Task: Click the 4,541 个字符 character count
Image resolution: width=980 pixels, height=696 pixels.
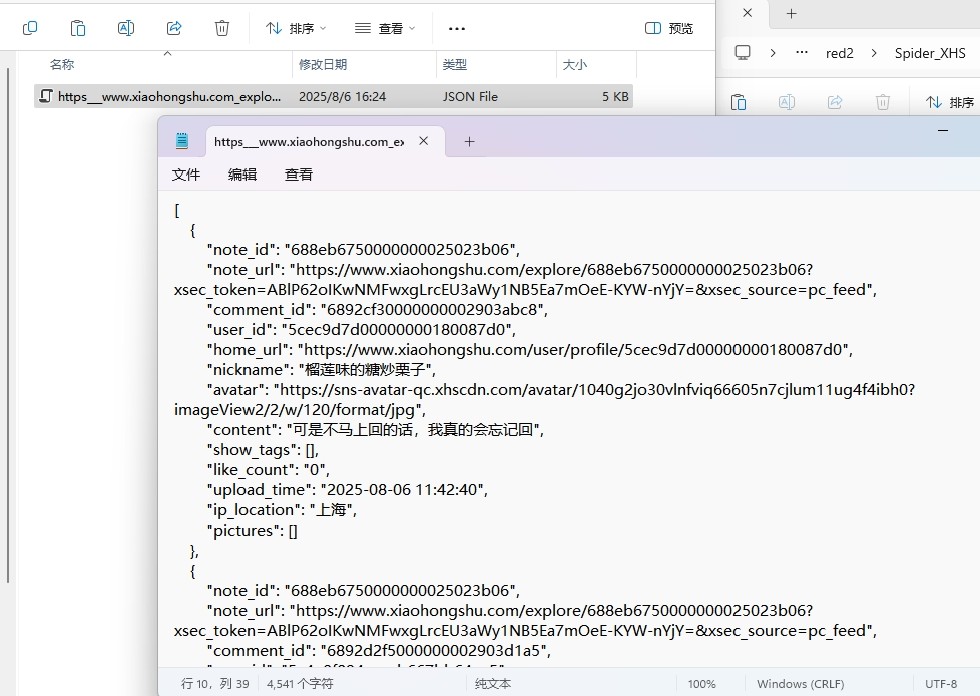Action: 300,684
